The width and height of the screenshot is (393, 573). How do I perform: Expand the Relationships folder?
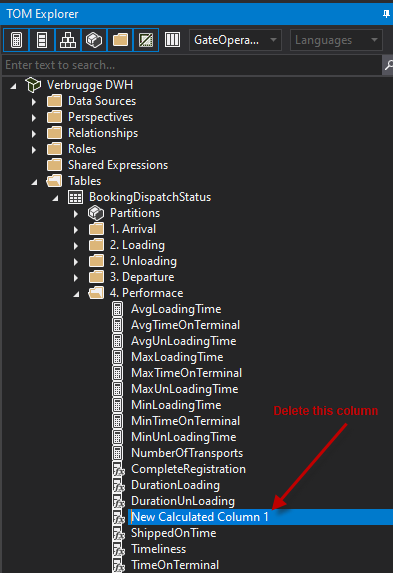[34, 134]
